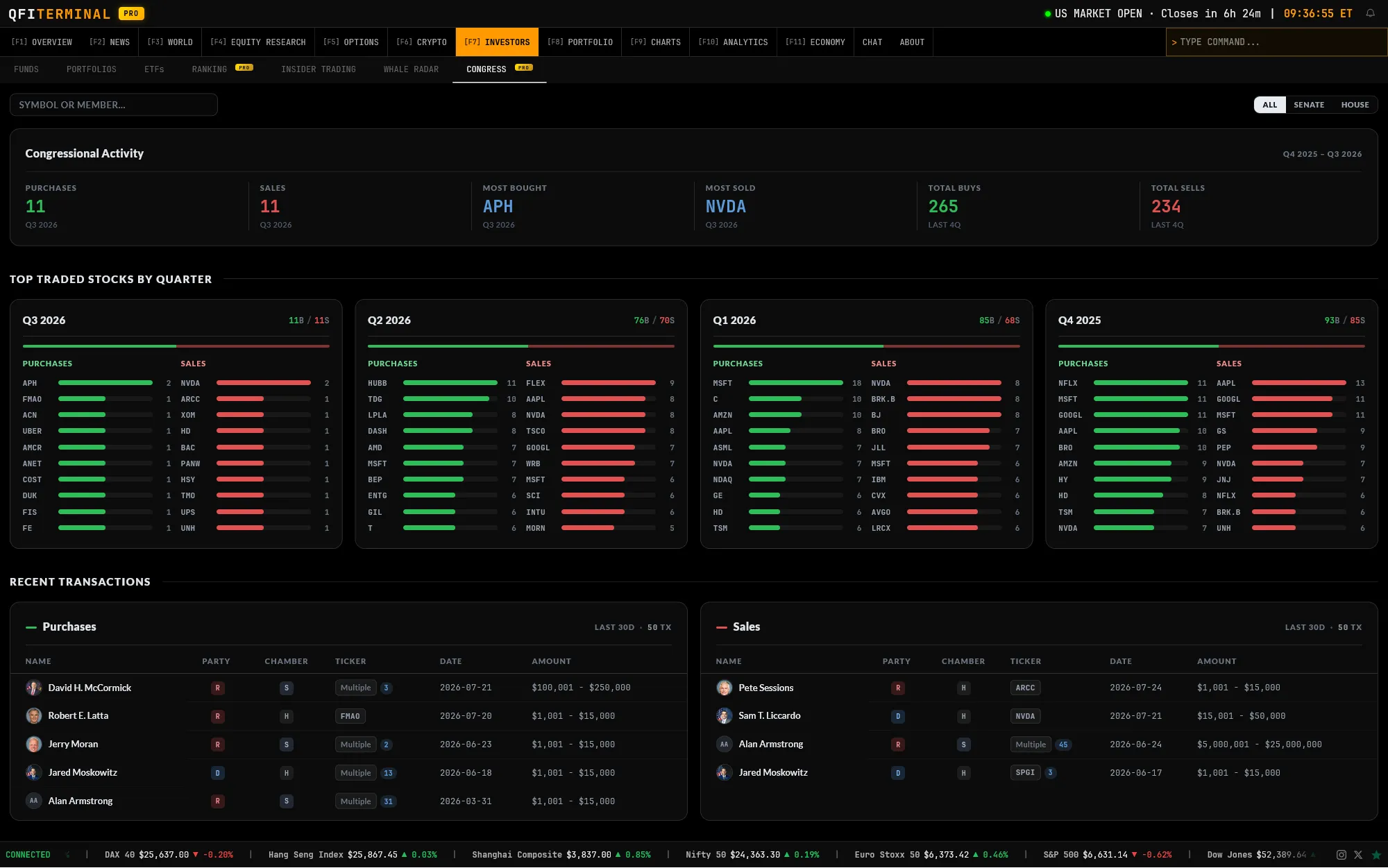Click the DAX 40 quote in the ticker bar
The height and width of the screenshot is (868, 1388).
pyautogui.click(x=169, y=855)
